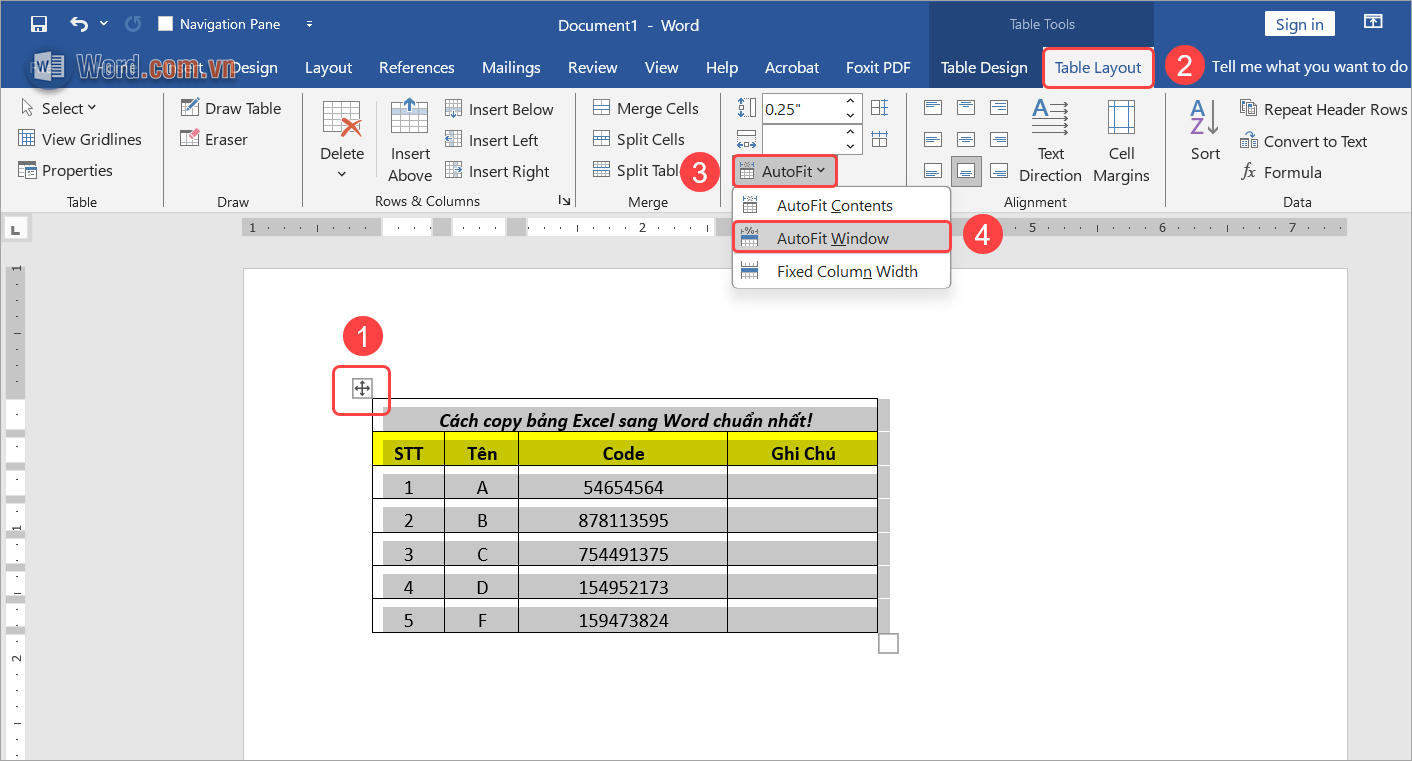Image resolution: width=1412 pixels, height=761 pixels.
Task: Click the table move handle
Action: coord(362,389)
